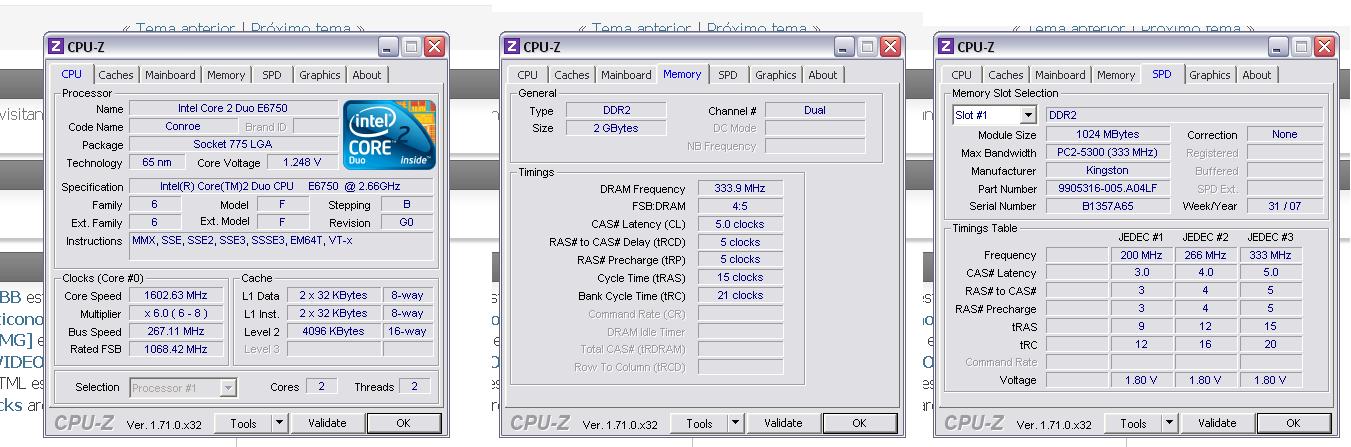1351x447 pixels.
Task: Close the SPD CPU-Z window
Action: coord(1325,46)
